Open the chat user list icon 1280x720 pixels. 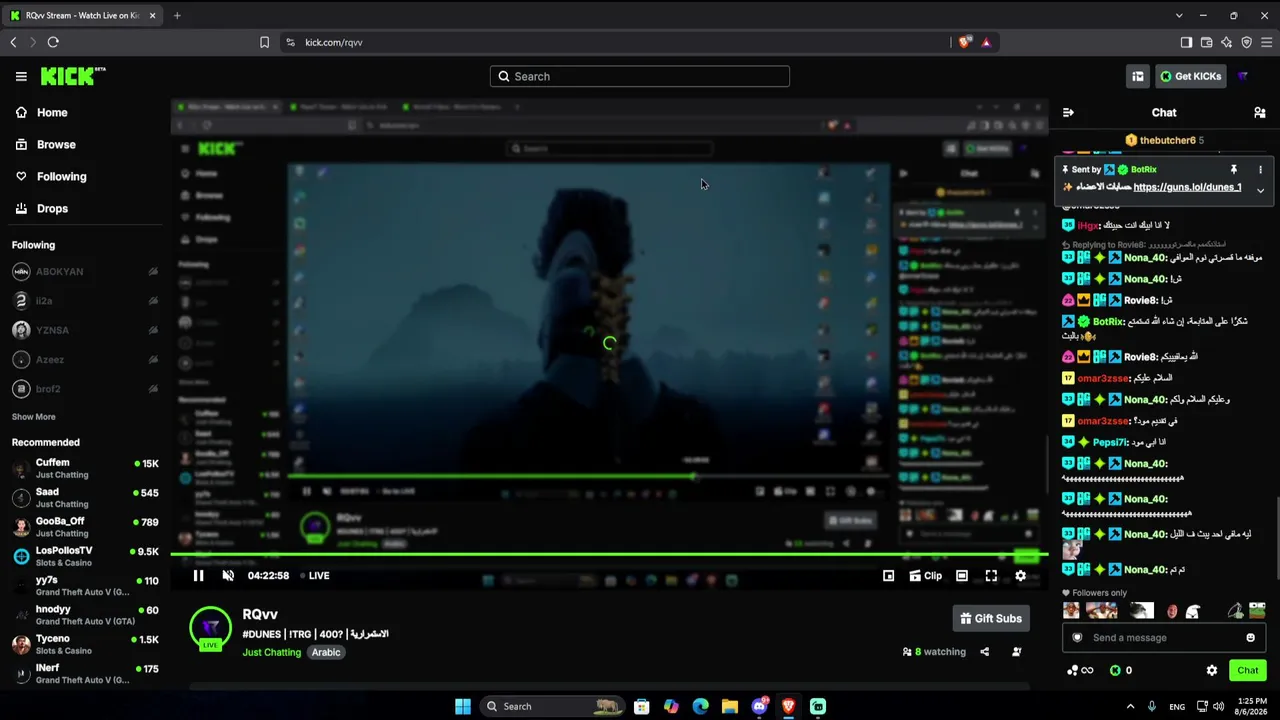point(1259,113)
